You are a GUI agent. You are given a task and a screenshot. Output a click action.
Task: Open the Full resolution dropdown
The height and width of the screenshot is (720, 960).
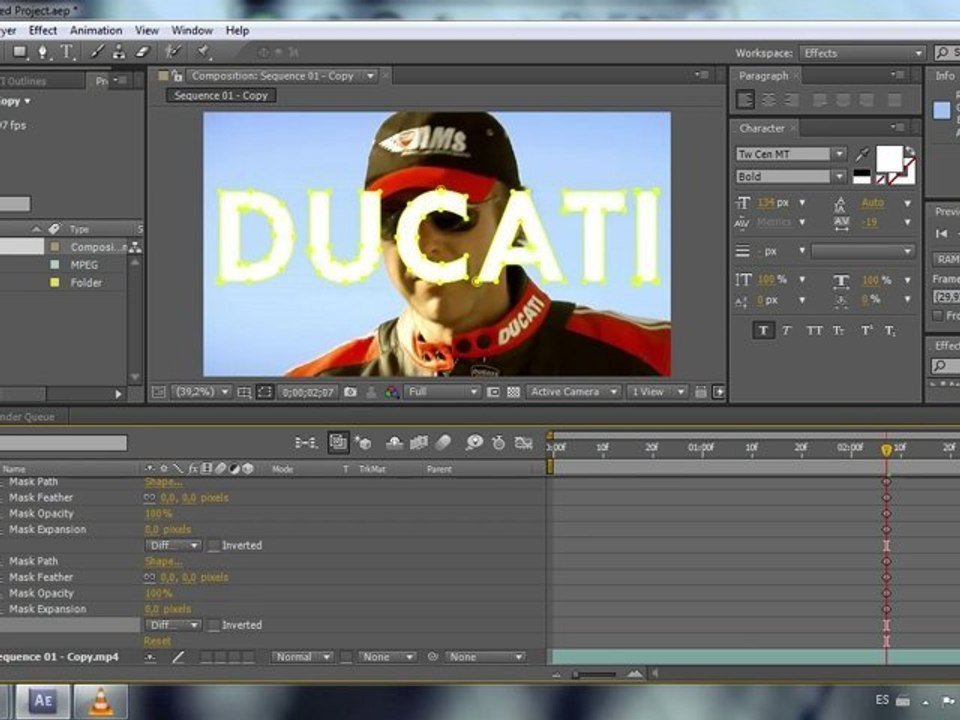(x=442, y=392)
